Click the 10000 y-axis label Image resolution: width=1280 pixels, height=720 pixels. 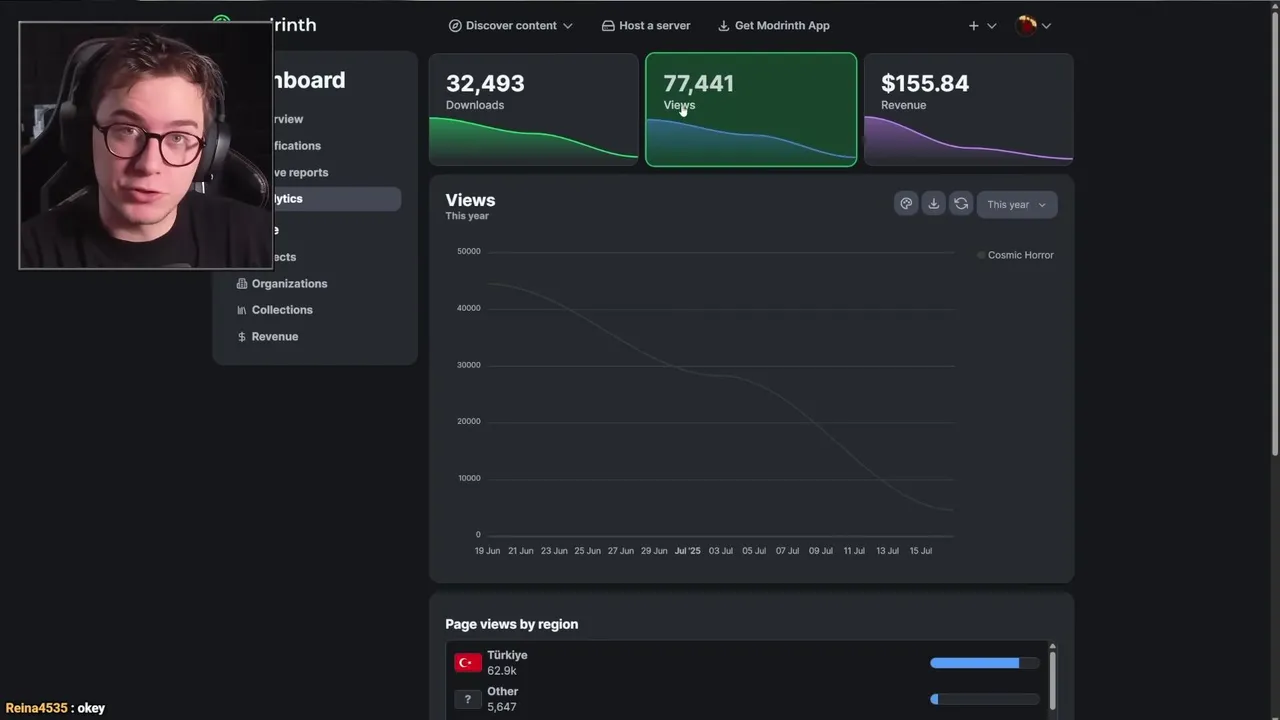point(469,478)
